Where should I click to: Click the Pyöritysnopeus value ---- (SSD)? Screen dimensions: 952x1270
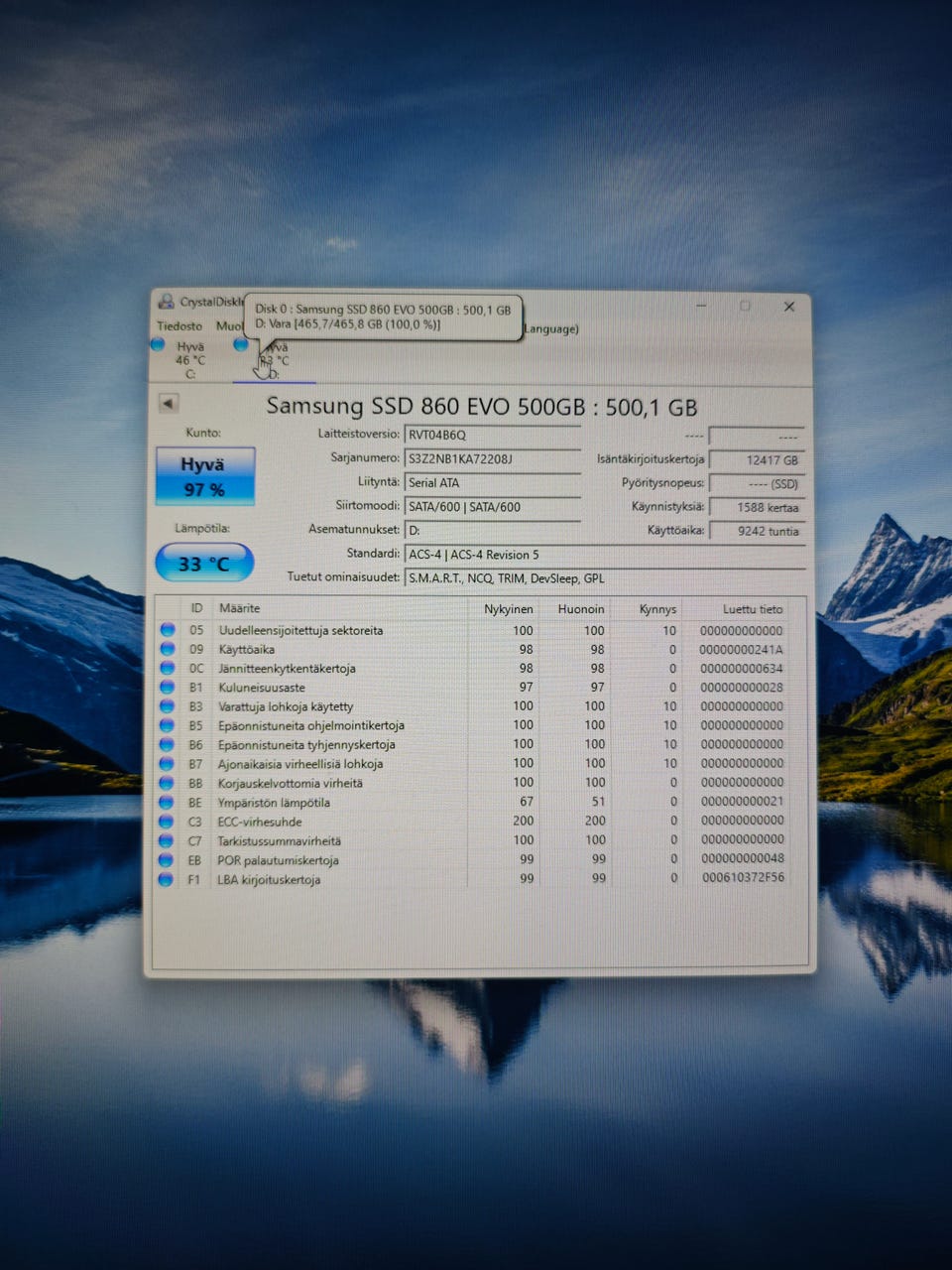(757, 484)
